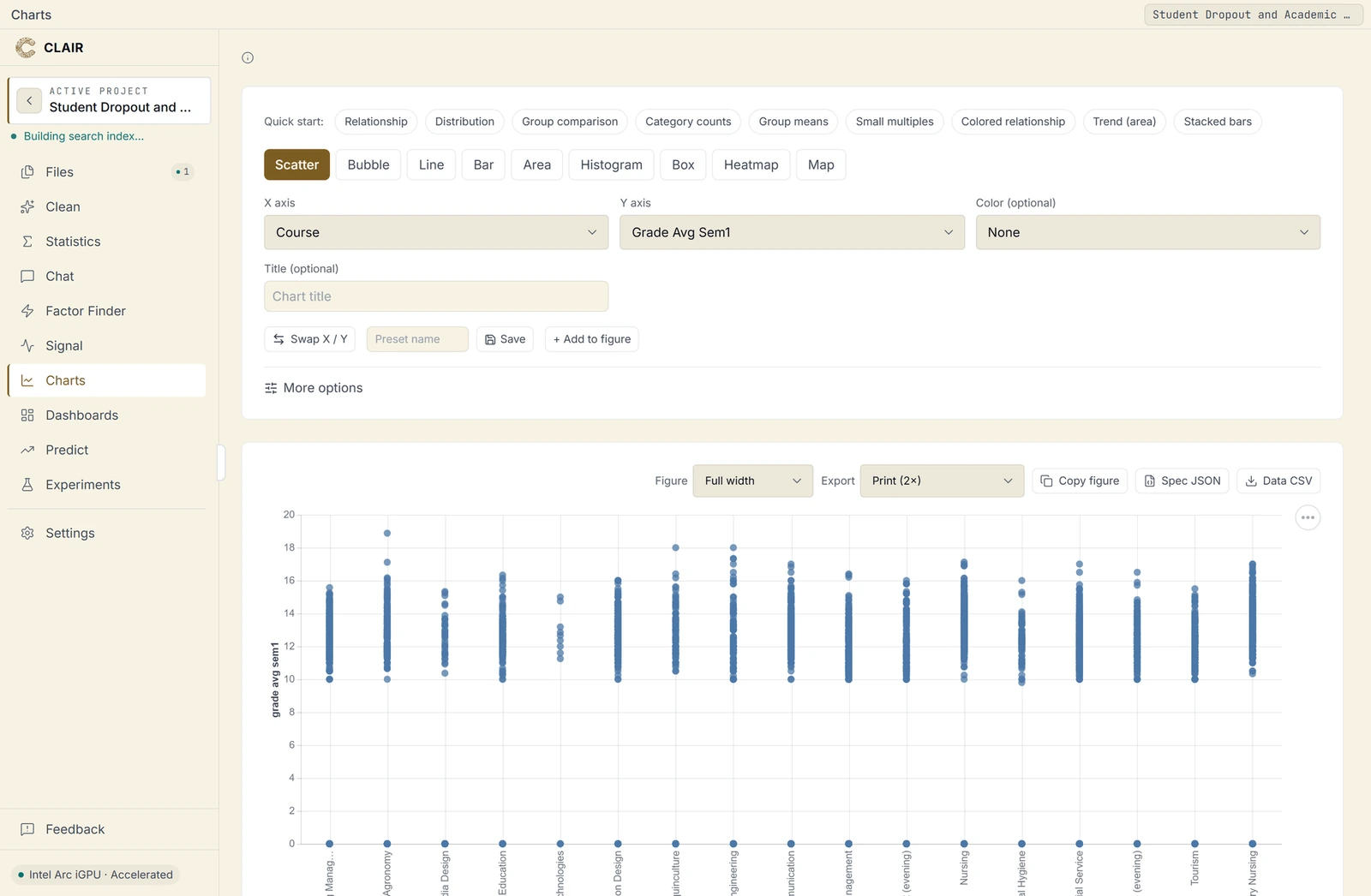Click the Signal waveform icon
Screen dimensions: 1371x896
[27, 346]
